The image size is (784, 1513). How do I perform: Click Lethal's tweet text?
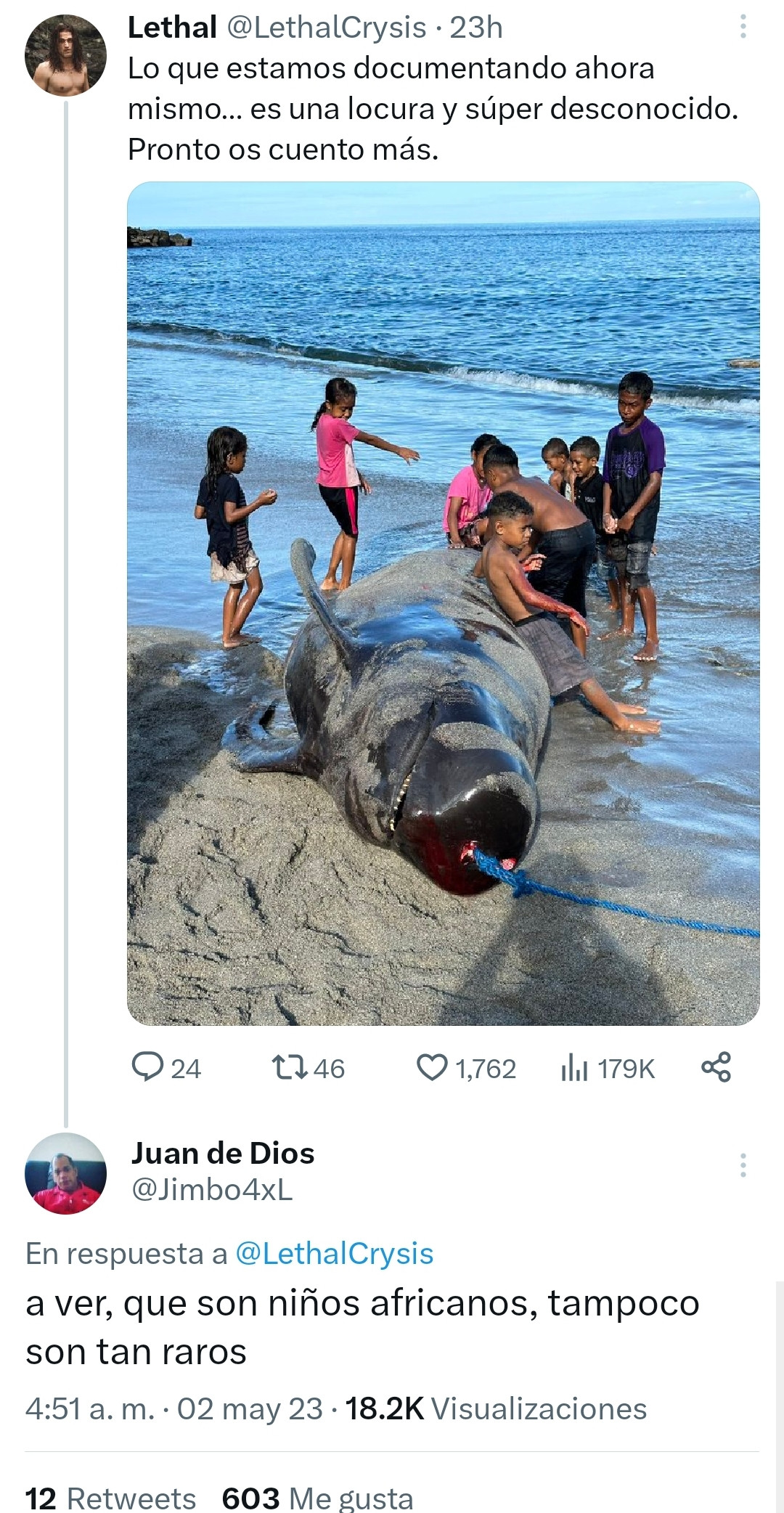pyautogui.click(x=433, y=109)
